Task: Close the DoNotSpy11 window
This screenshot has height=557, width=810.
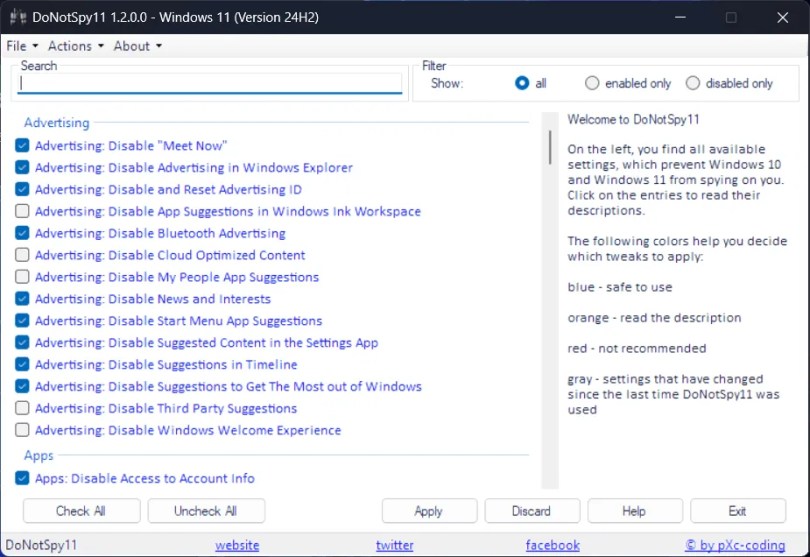Action: click(783, 17)
